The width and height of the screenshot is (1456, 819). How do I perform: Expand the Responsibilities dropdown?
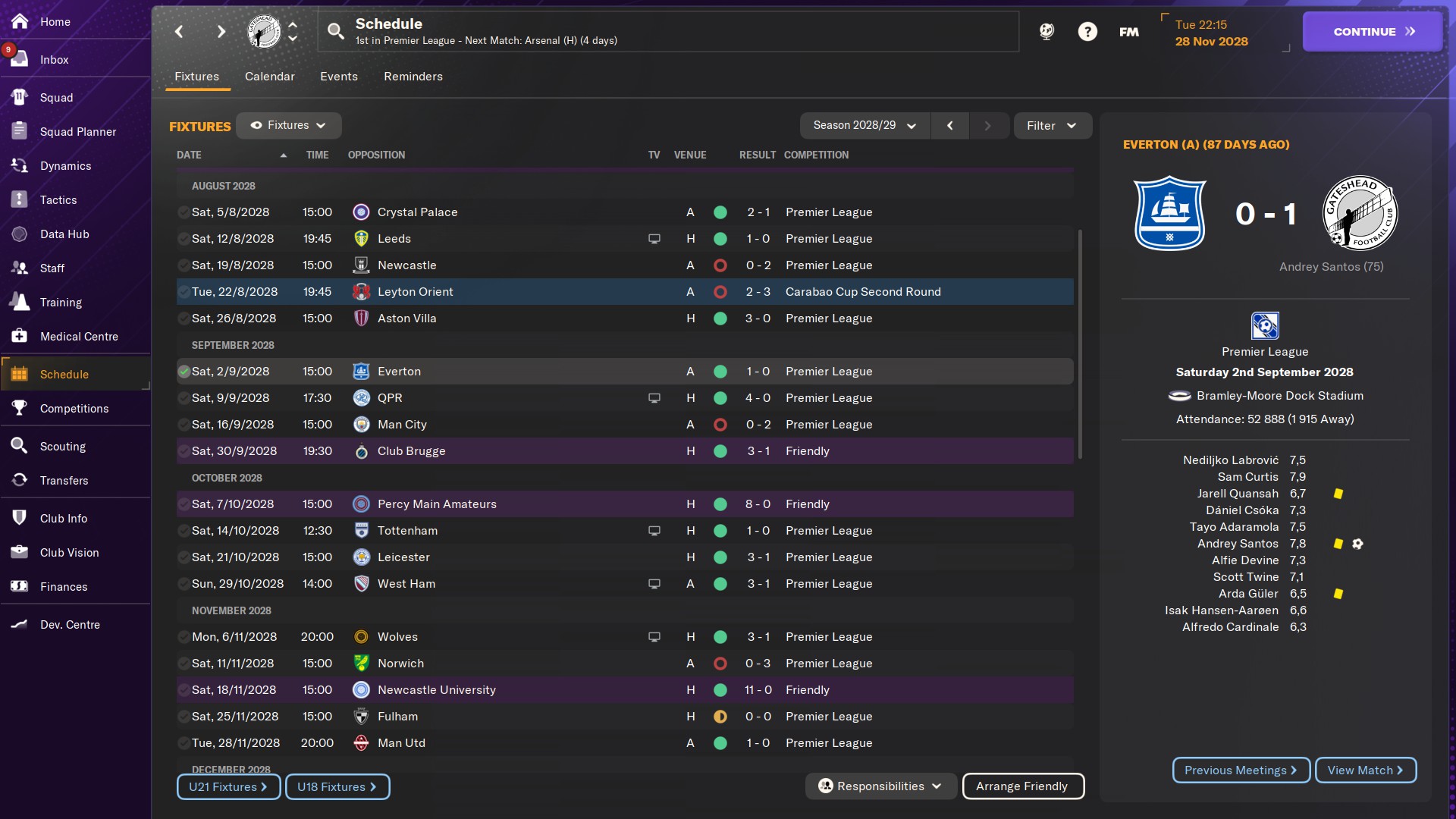pos(880,786)
